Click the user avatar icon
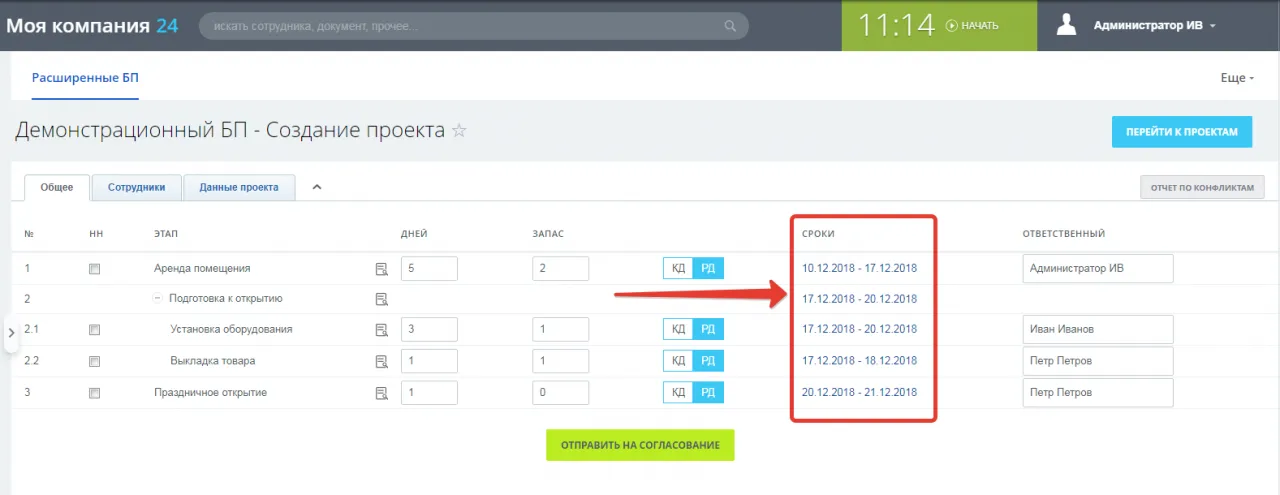 [x=1066, y=26]
